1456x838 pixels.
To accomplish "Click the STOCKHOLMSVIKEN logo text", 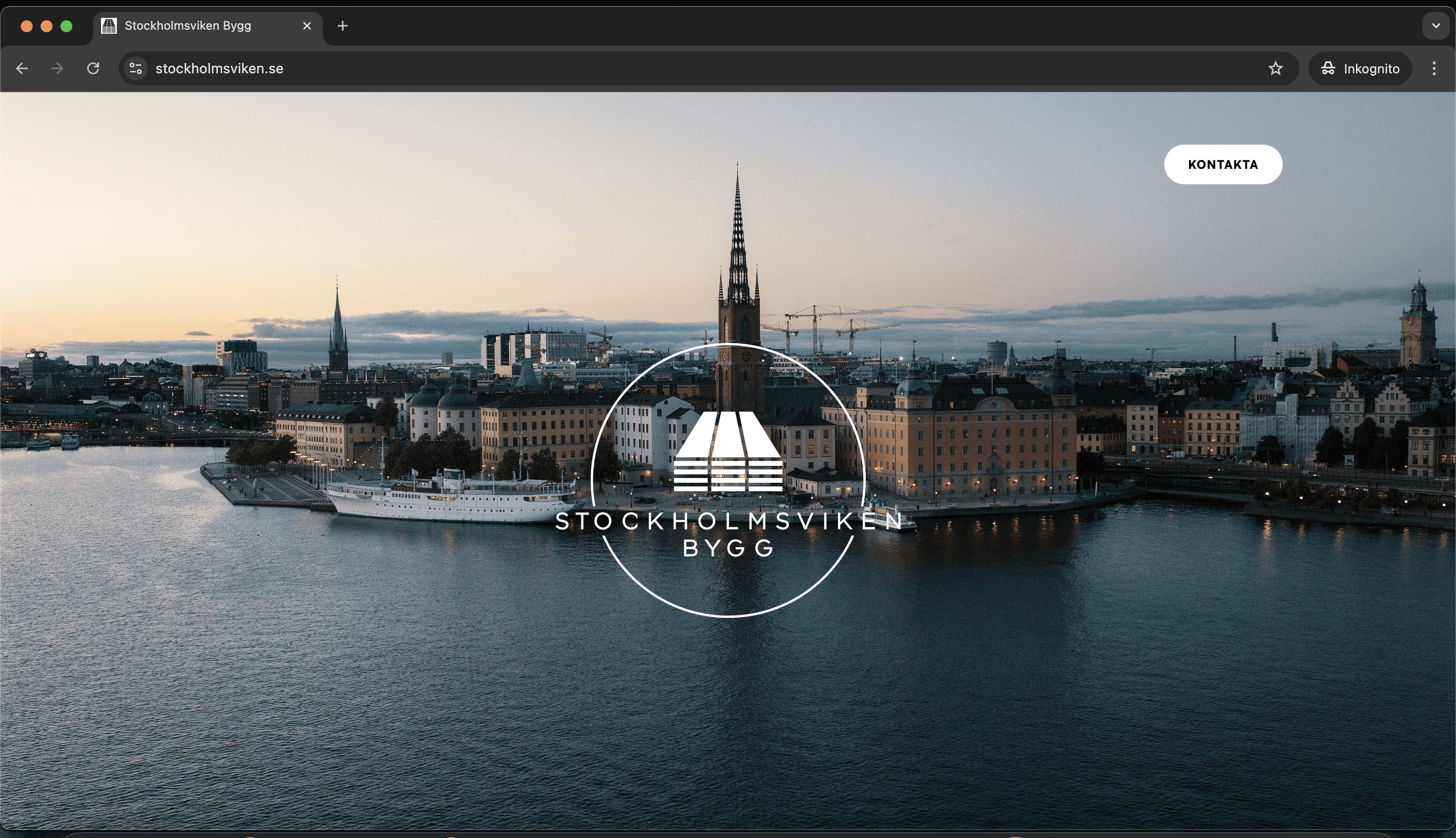I will (728, 521).
